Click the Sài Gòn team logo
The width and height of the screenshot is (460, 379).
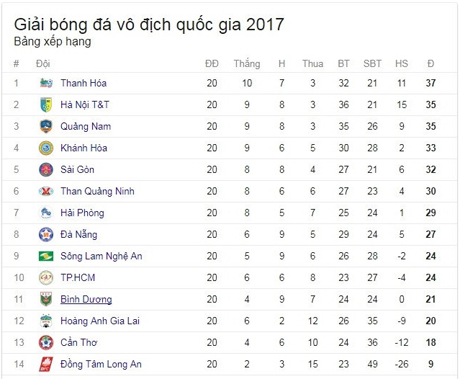[x=46, y=170]
